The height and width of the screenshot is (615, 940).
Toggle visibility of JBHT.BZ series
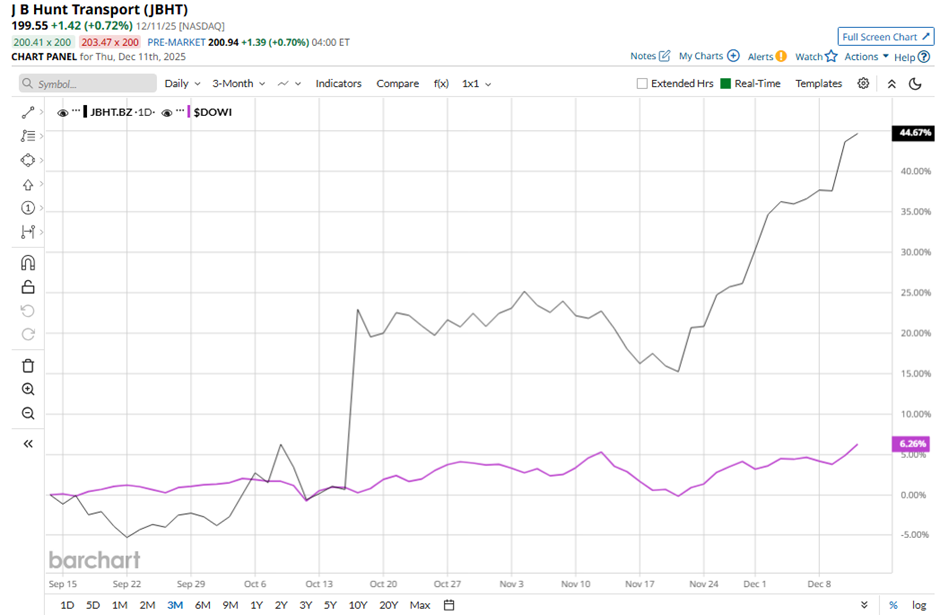point(62,112)
